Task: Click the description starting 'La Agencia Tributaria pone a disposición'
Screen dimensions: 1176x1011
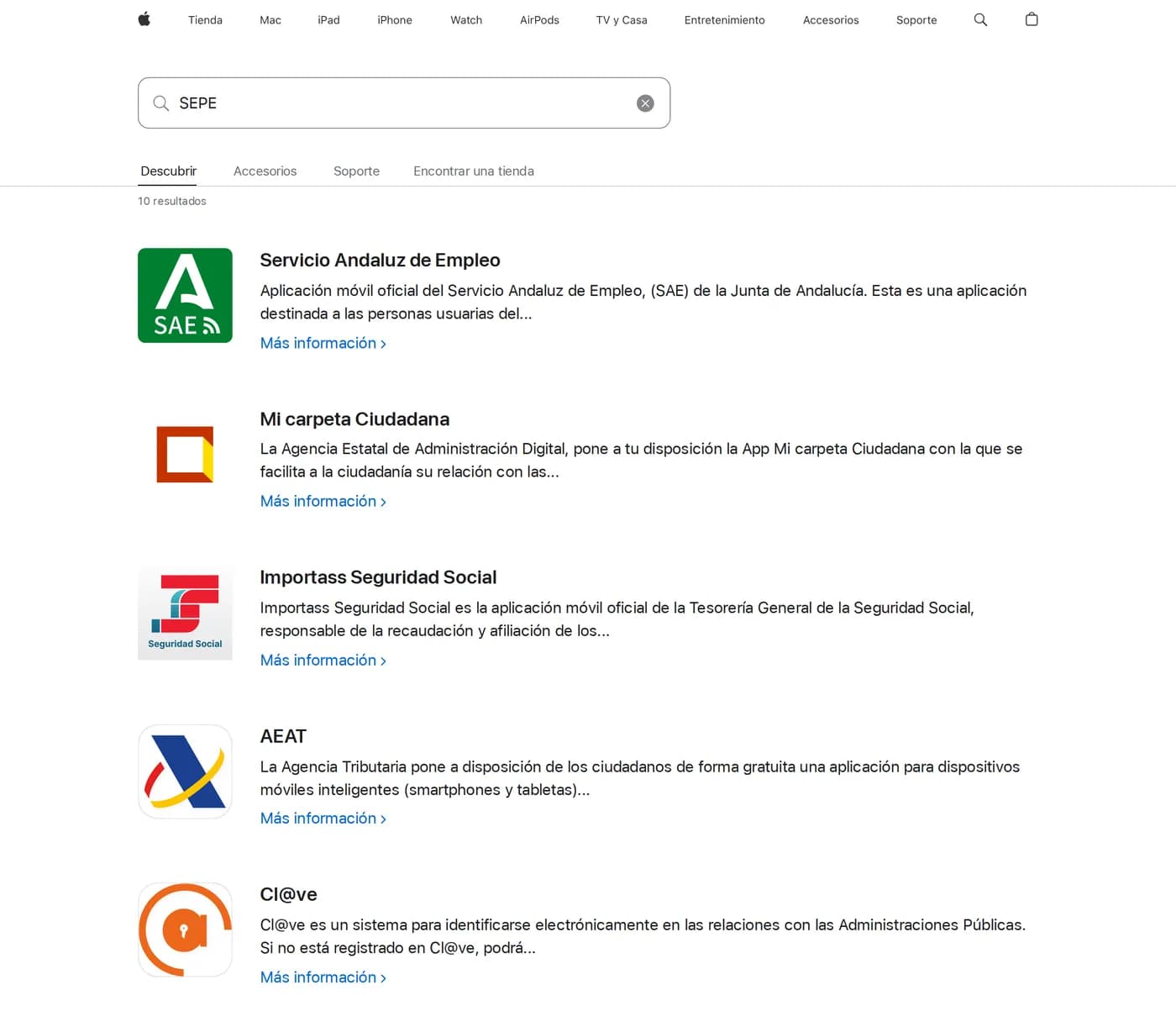Action: pyautogui.click(x=640, y=777)
